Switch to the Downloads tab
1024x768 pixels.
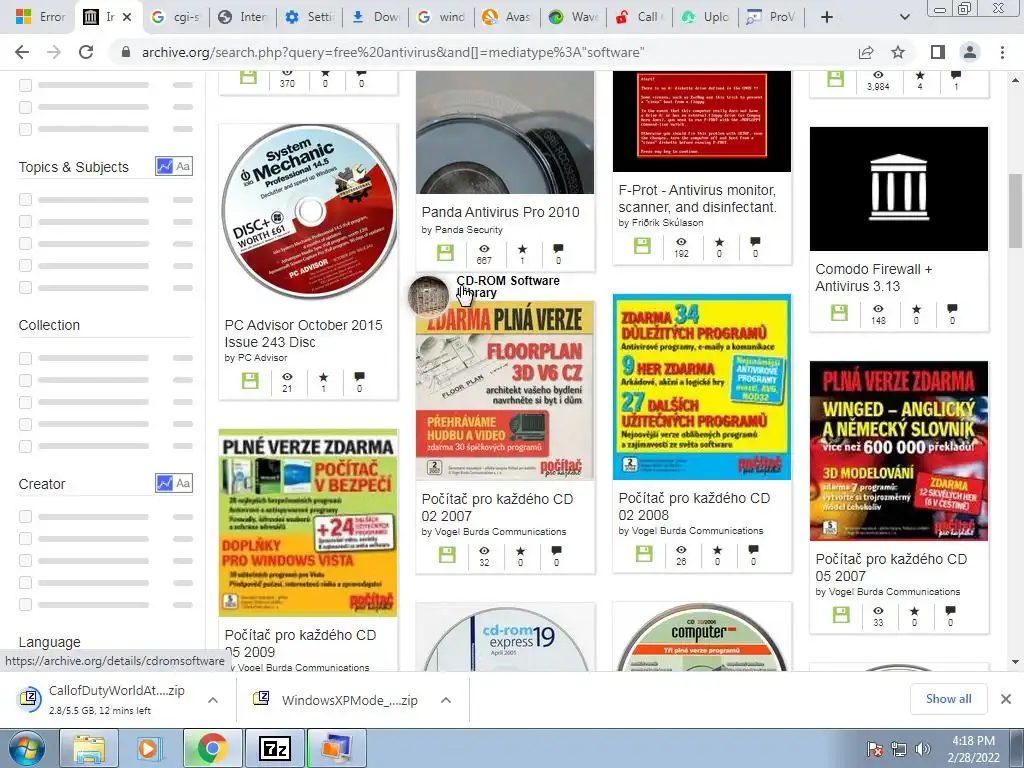(x=376, y=17)
